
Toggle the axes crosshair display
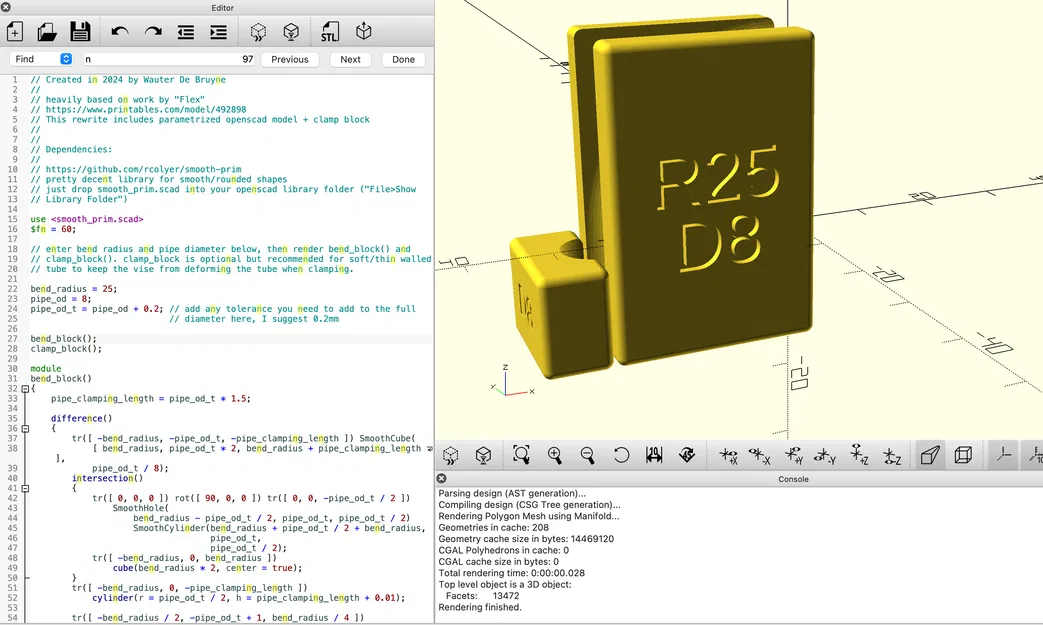pyautogui.click(x=1003, y=455)
